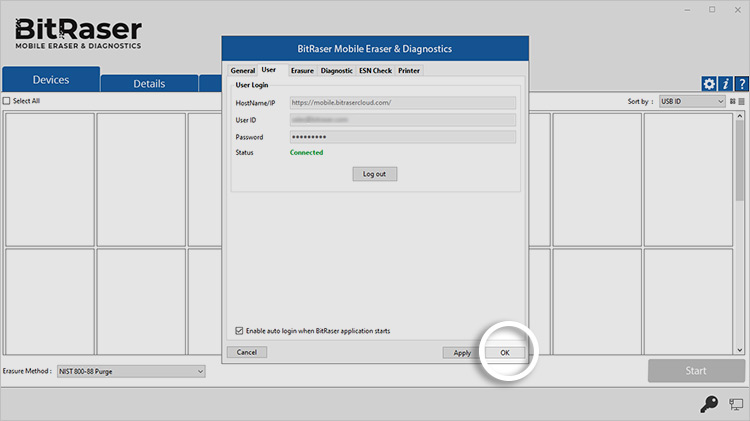Click the Password field
750x421 pixels.
pyautogui.click(x=403, y=137)
